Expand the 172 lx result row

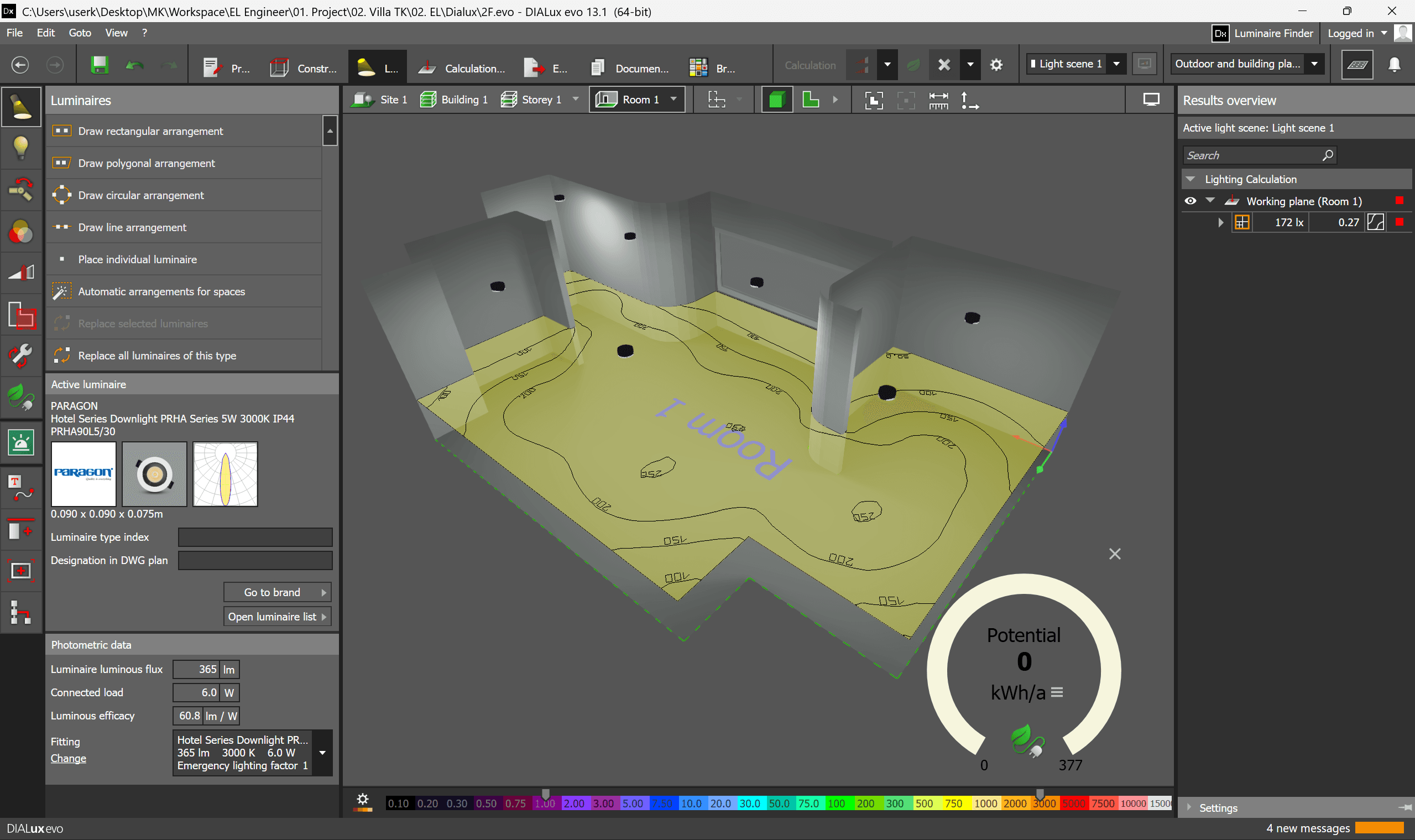pos(1221,222)
